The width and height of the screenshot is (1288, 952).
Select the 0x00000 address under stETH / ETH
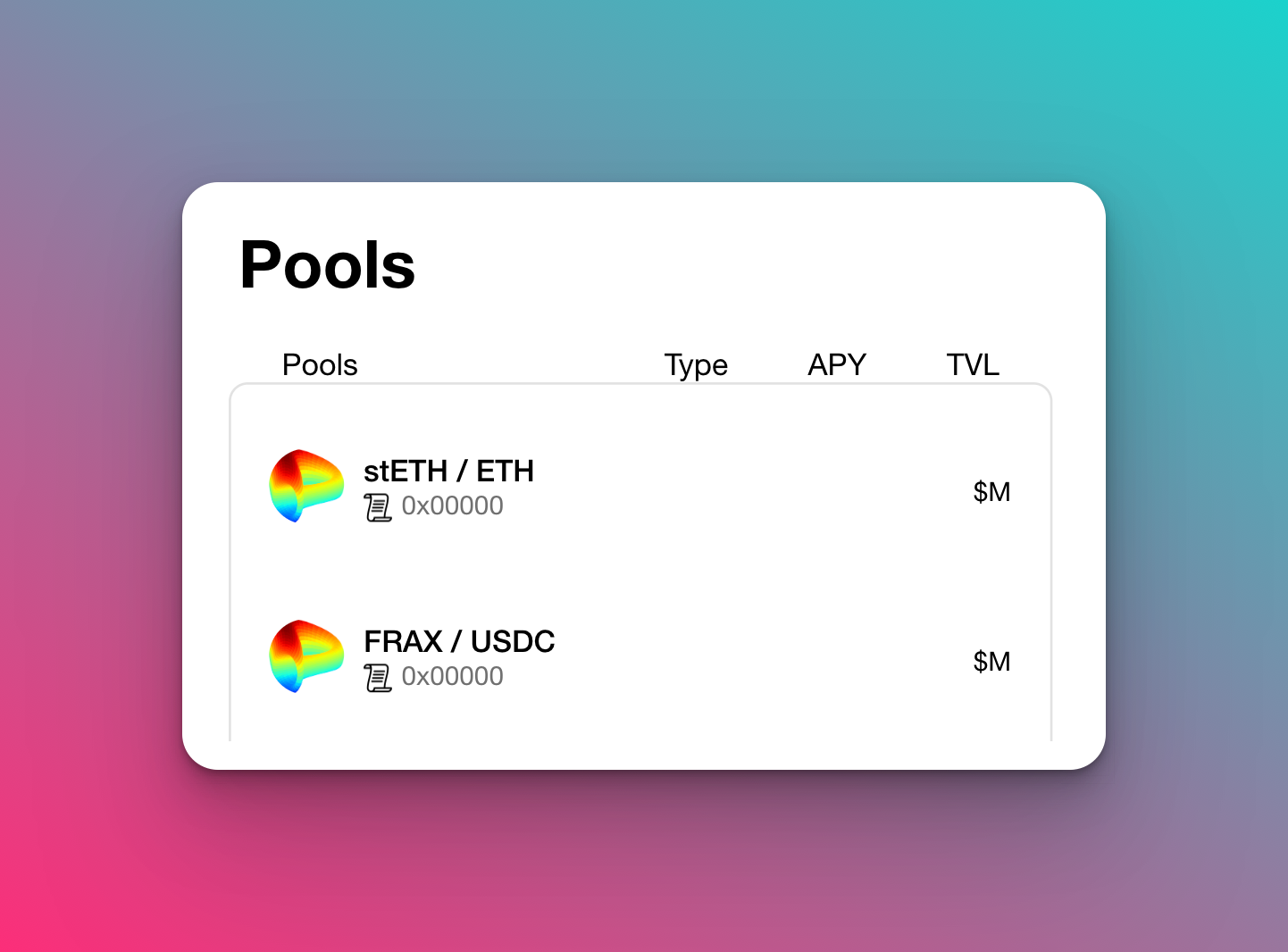(x=452, y=505)
